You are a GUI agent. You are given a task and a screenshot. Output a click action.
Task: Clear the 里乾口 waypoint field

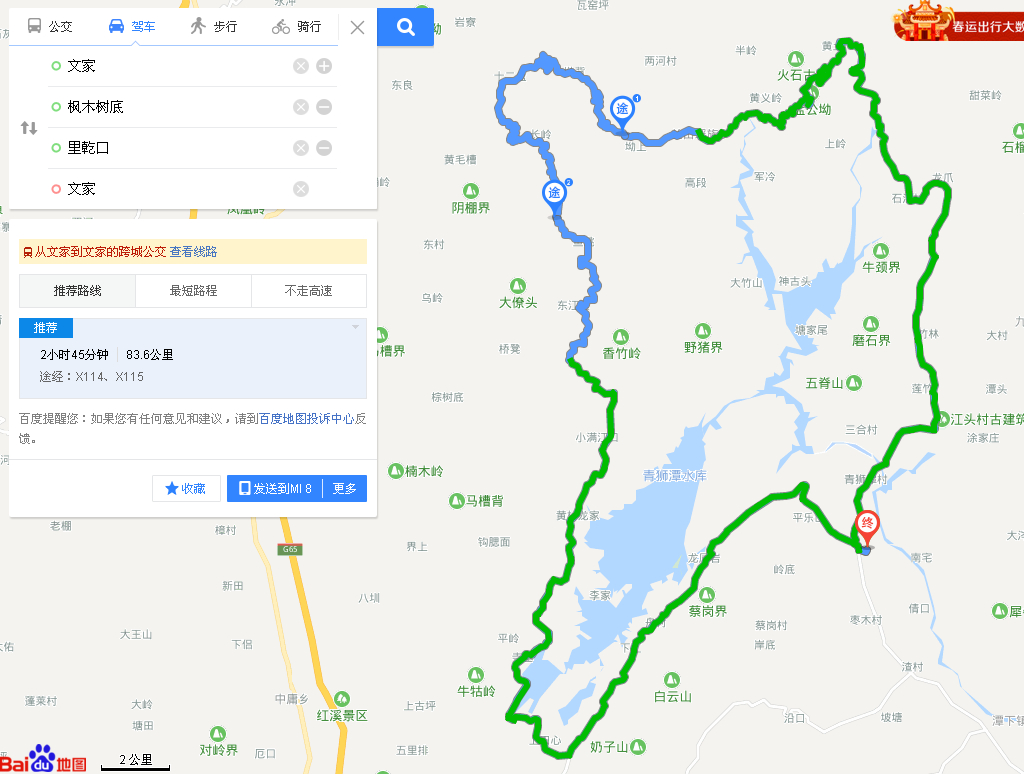click(300, 148)
